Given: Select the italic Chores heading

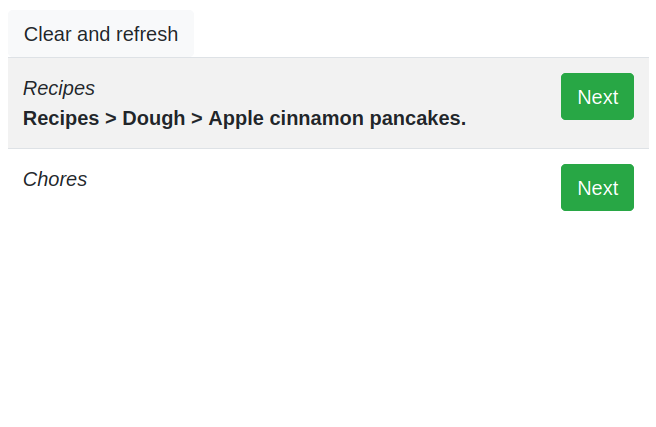Looking at the screenshot, I should (55, 179).
